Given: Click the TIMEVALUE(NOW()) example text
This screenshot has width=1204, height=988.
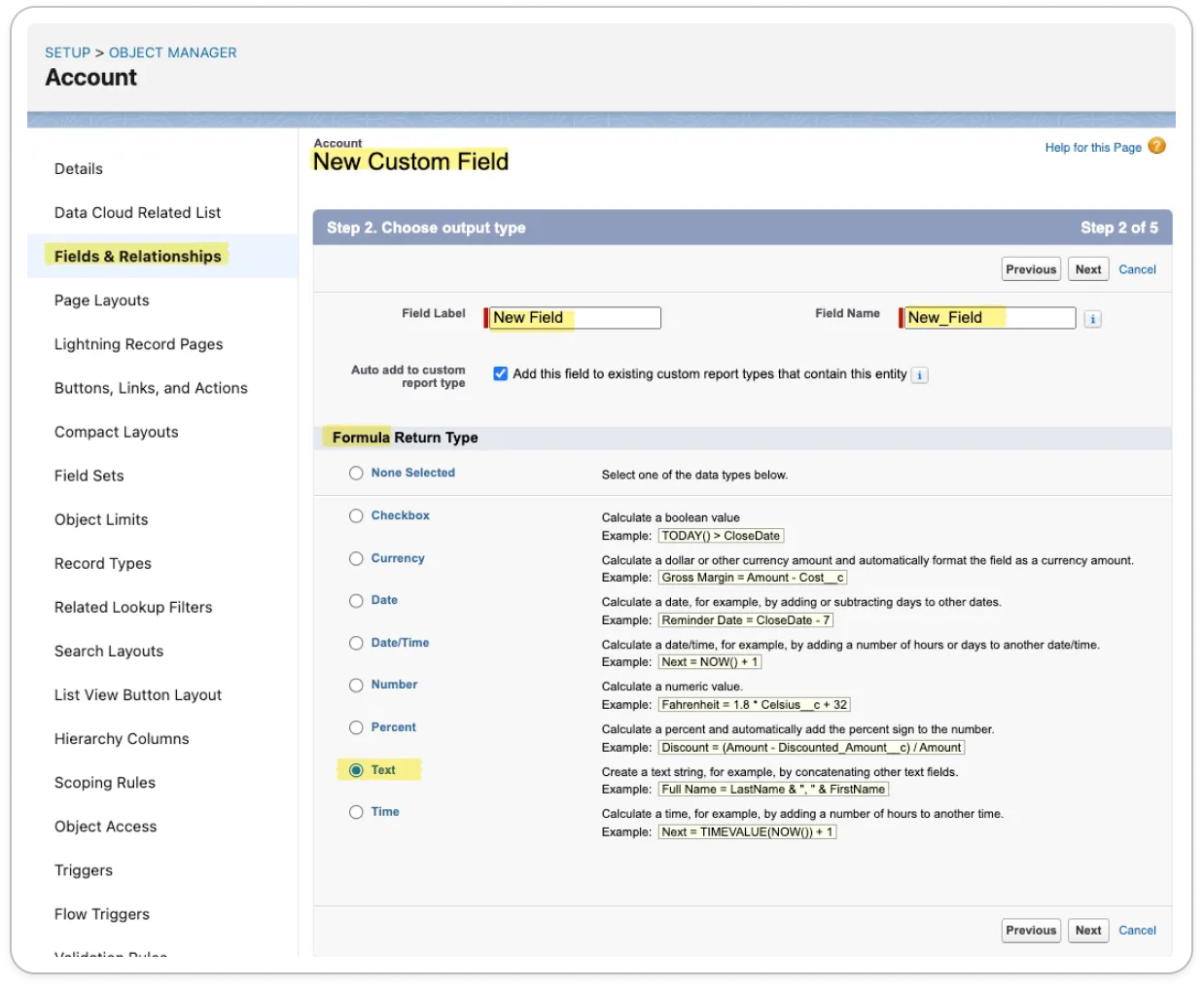Looking at the screenshot, I should pyautogui.click(x=747, y=832).
